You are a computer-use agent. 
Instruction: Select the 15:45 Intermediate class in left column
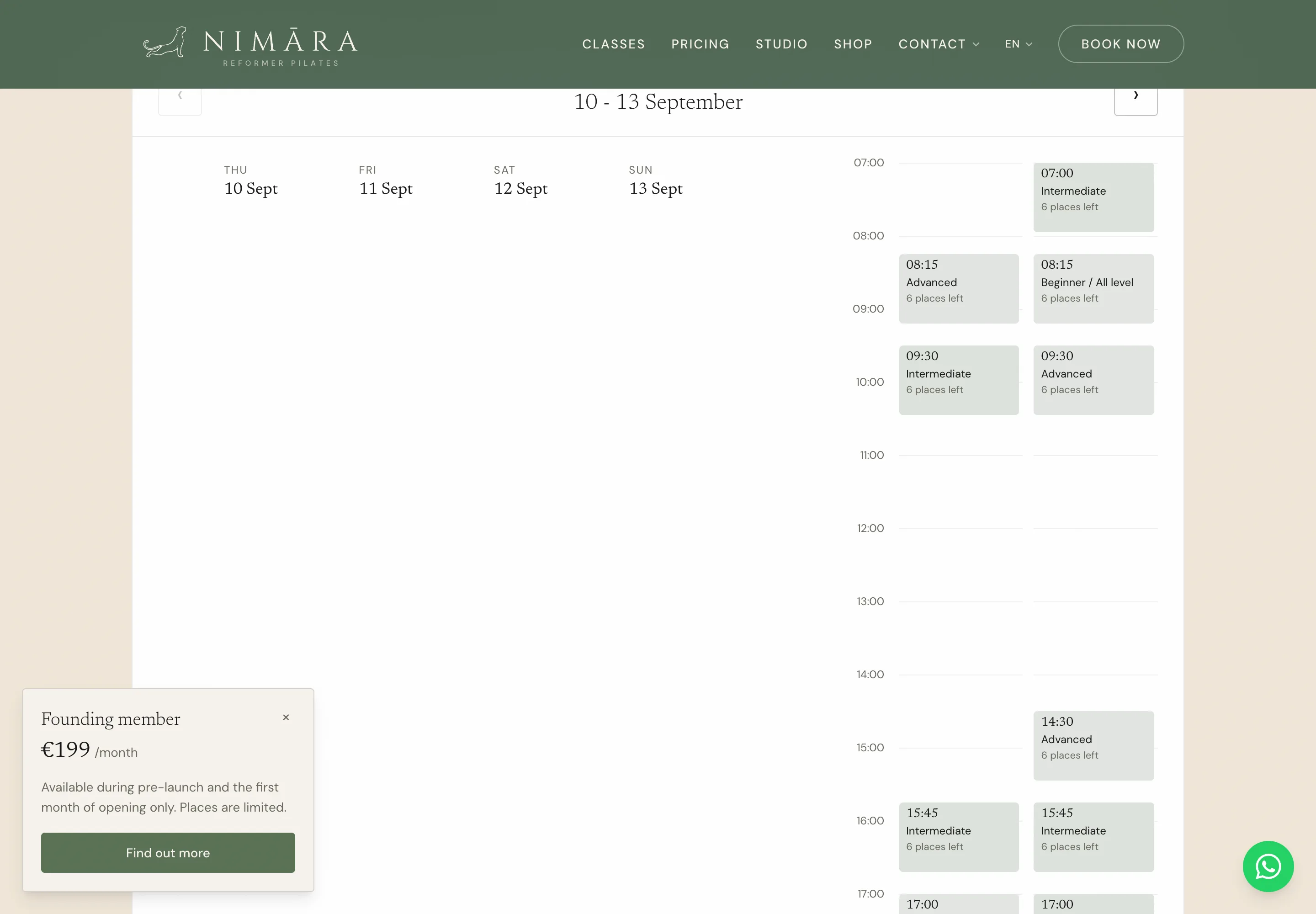[959, 837]
